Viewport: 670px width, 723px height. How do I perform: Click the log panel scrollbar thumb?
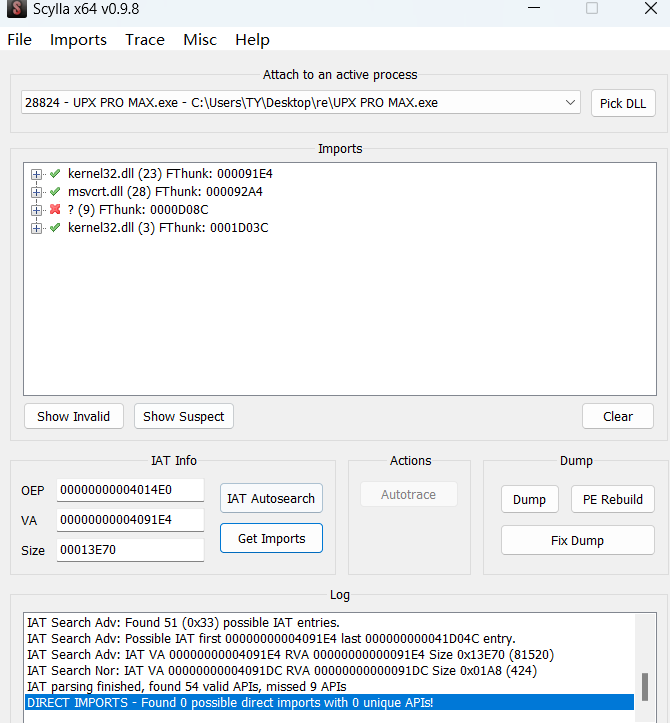645,687
